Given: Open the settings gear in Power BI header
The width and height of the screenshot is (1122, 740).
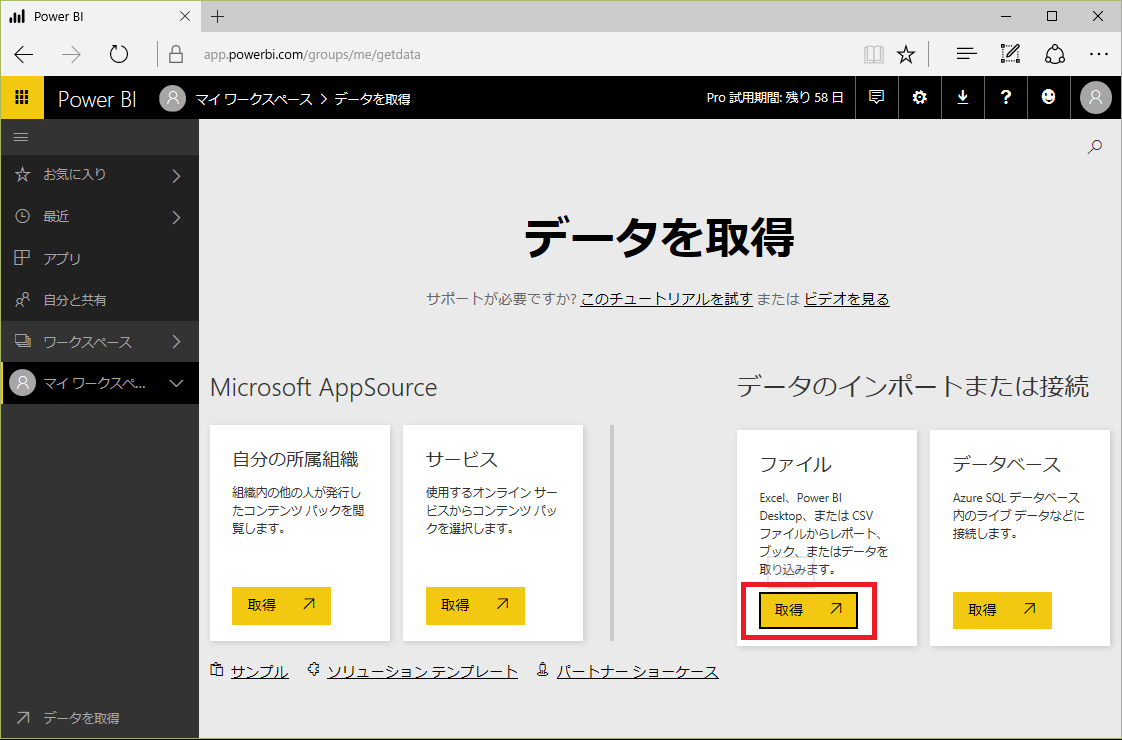Looking at the screenshot, I should click(x=919, y=97).
